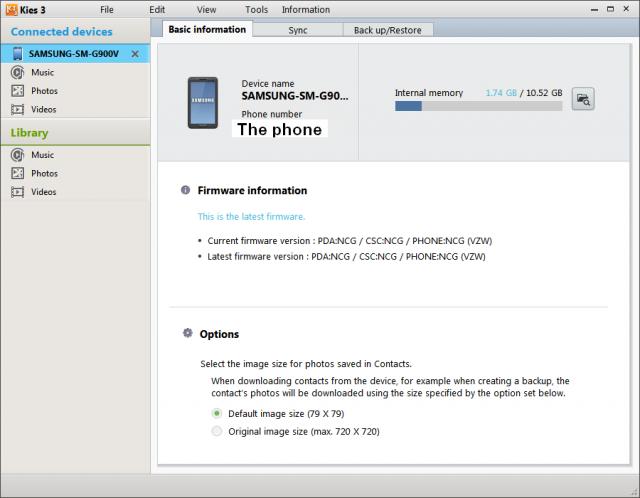This screenshot has height=498, width=640.
Task: Switch to the Basic information tab
Action: tap(207, 29)
